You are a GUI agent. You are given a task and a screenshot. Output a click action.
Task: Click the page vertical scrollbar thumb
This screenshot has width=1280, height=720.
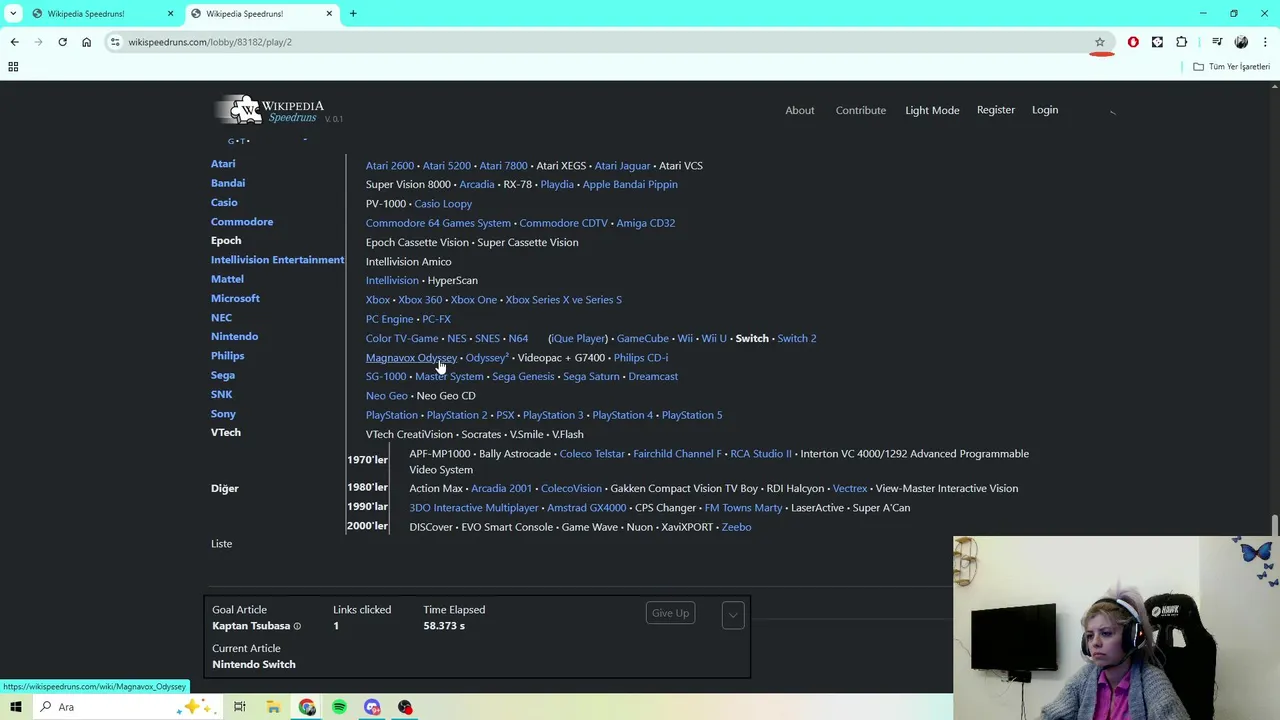point(1275,526)
